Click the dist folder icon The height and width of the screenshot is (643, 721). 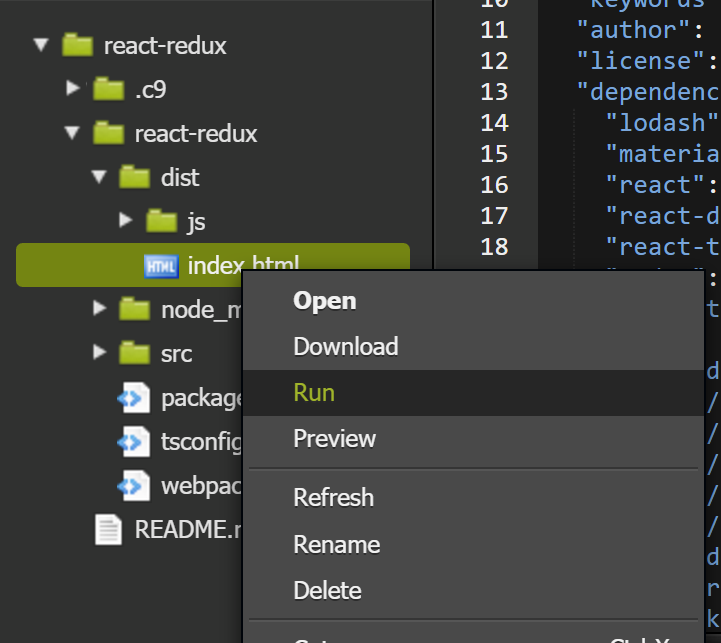(x=134, y=177)
